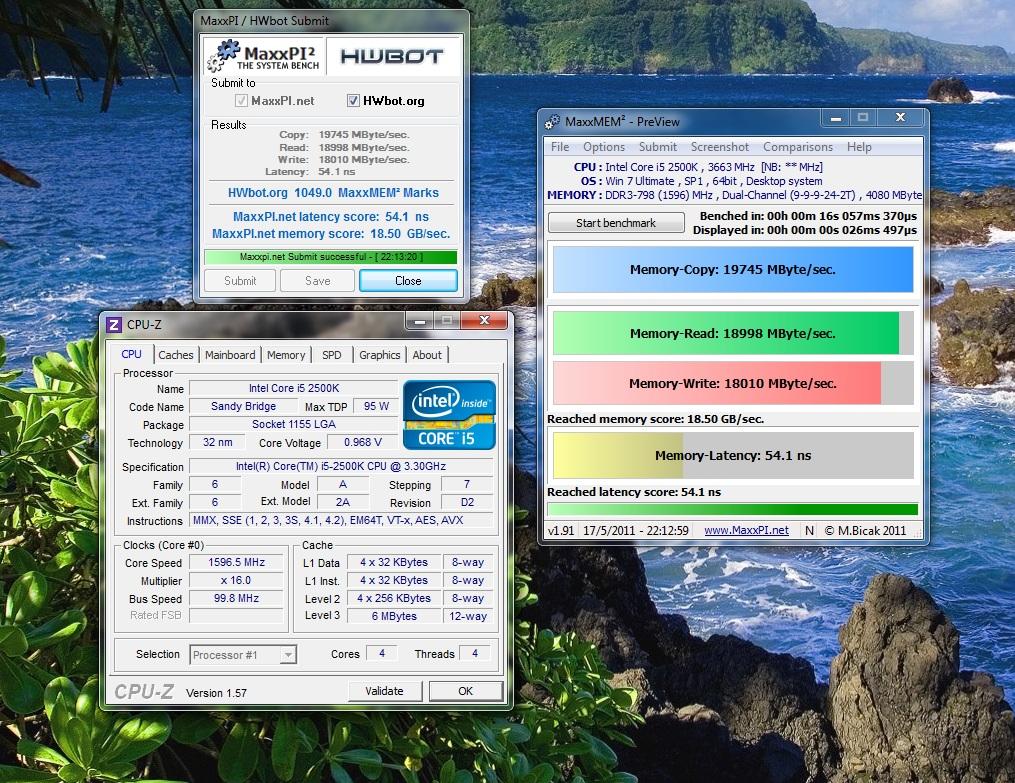Image resolution: width=1015 pixels, height=783 pixels.
Task: Click the MaxxMEM gear icon in title bar
Action: tap(552, 122)
